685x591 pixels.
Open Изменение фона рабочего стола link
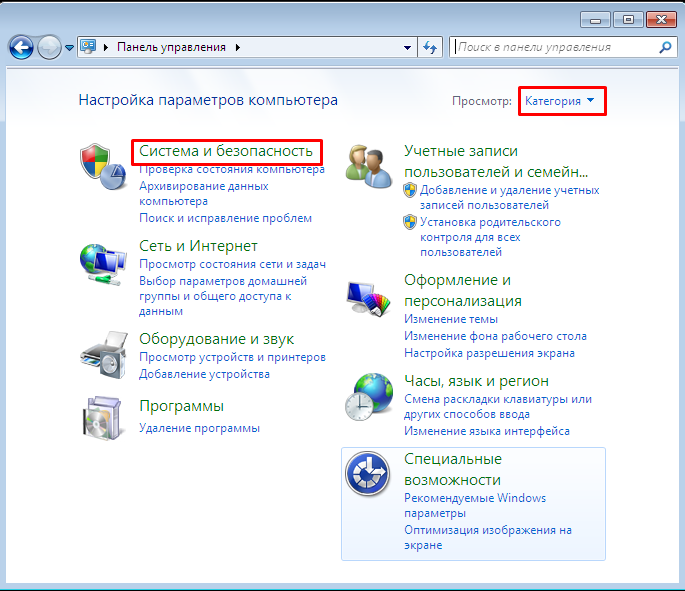tap(495, 336)
